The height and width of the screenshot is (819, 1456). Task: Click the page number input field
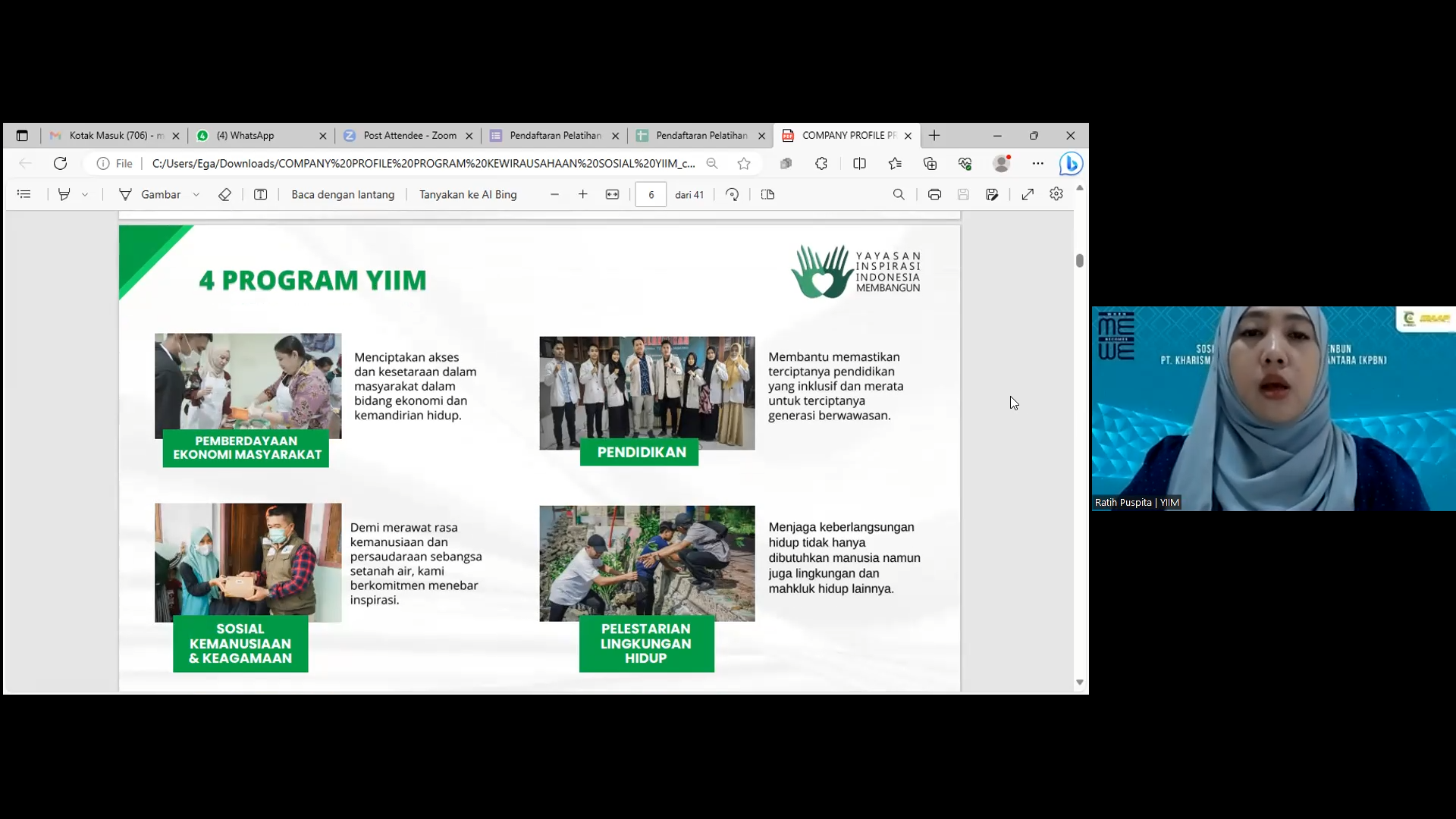(651, 195)
